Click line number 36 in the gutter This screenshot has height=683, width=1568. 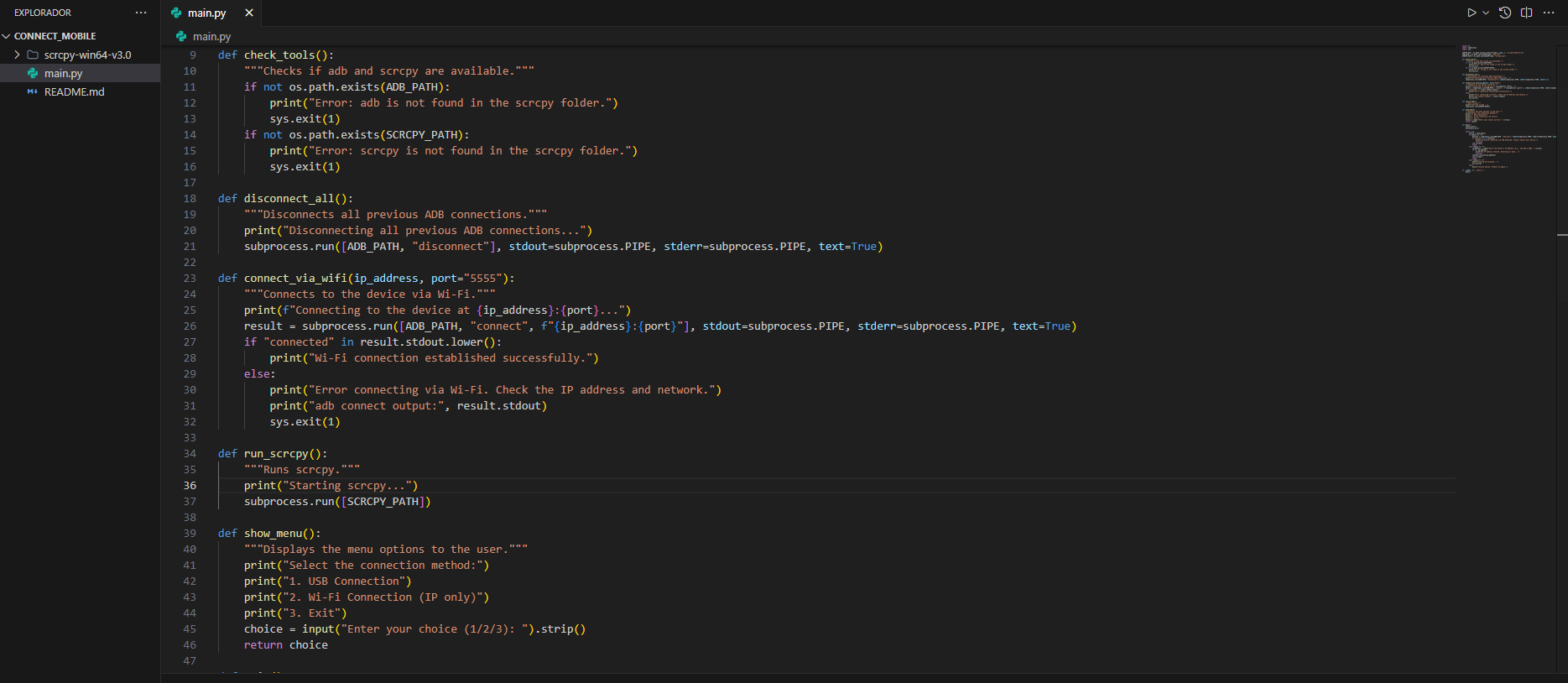tap(190, 485)
